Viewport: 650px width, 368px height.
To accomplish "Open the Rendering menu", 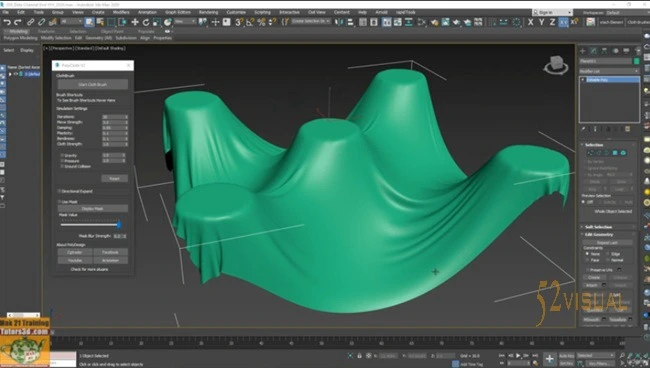I will tap(209, 12).
